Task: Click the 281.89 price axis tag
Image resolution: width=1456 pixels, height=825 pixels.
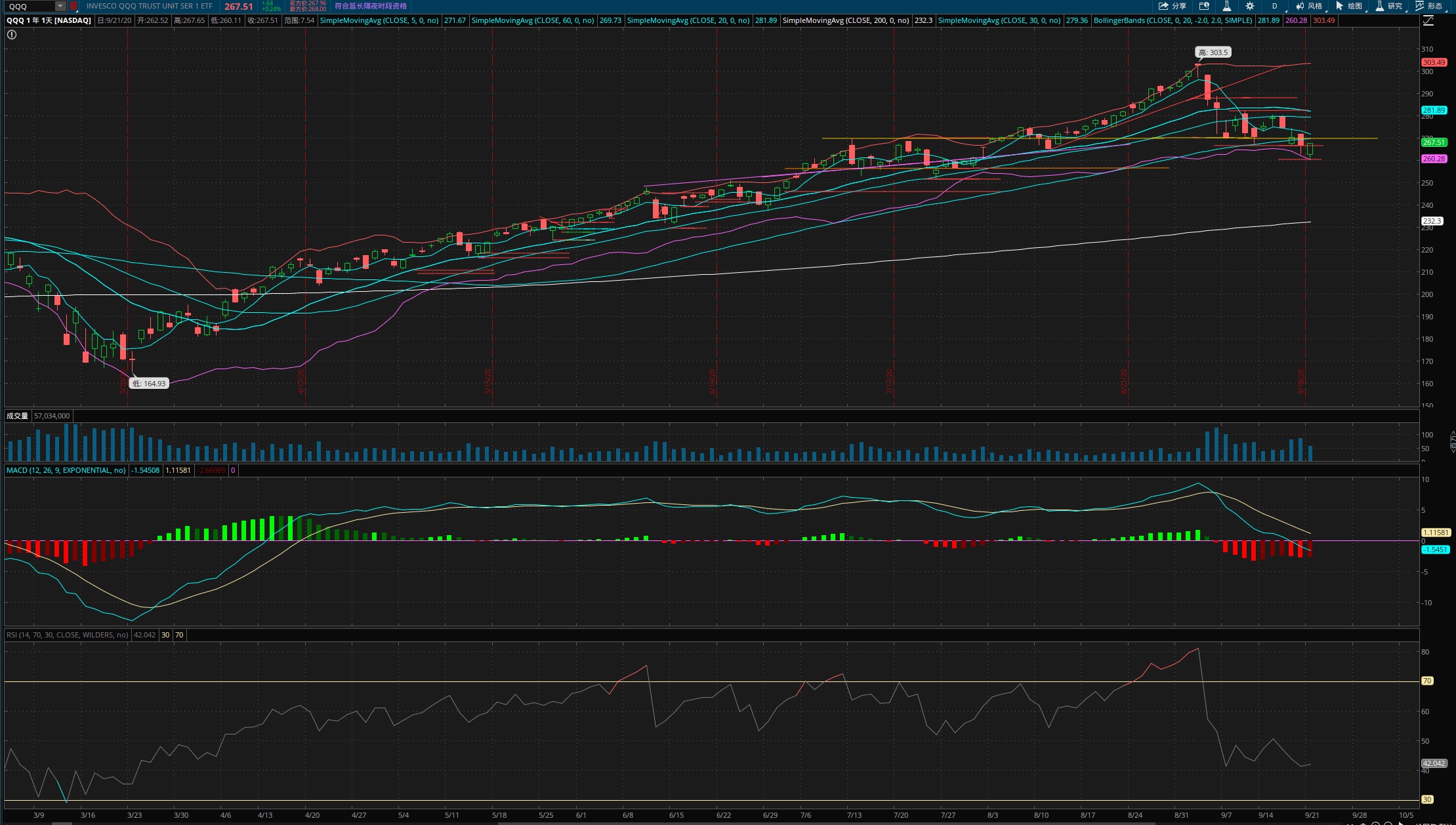Action: pyautogui.click(x=1434, y=110)
